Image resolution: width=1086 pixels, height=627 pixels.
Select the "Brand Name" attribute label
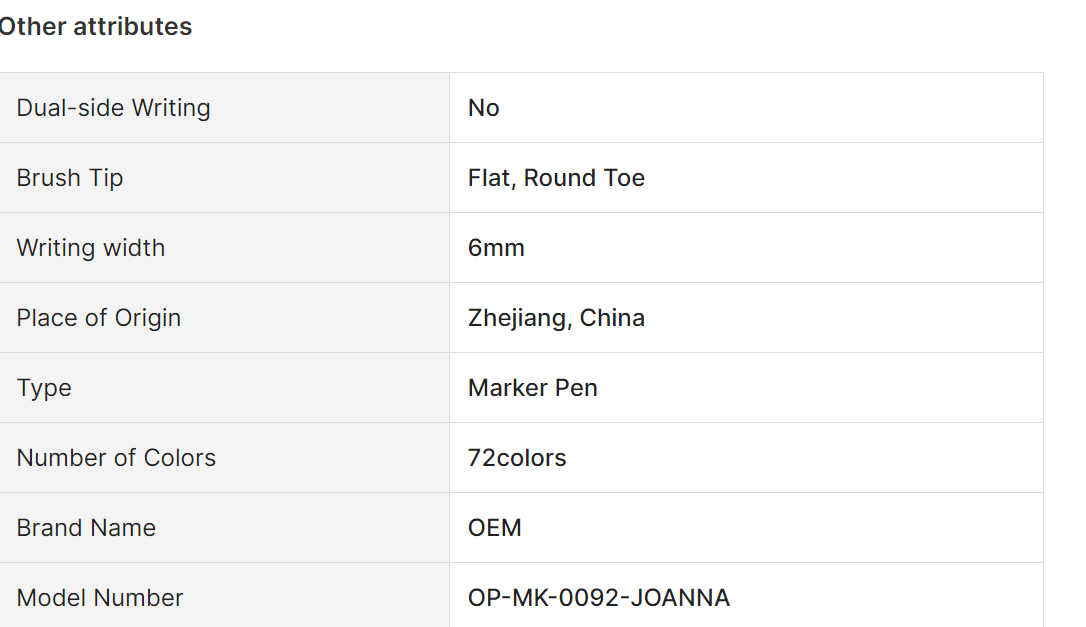coord(86,528)
